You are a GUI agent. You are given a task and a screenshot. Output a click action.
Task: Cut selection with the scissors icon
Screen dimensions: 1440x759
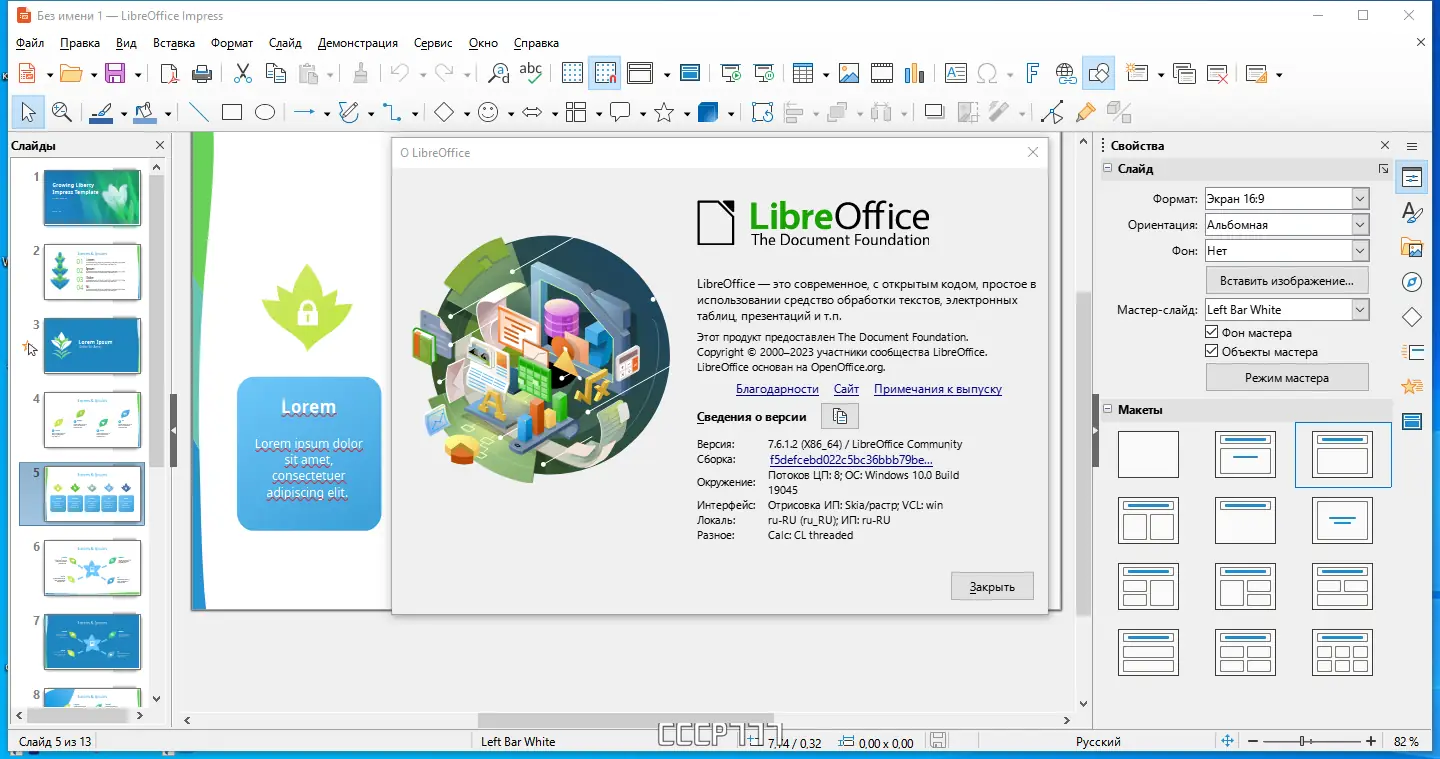243,73
